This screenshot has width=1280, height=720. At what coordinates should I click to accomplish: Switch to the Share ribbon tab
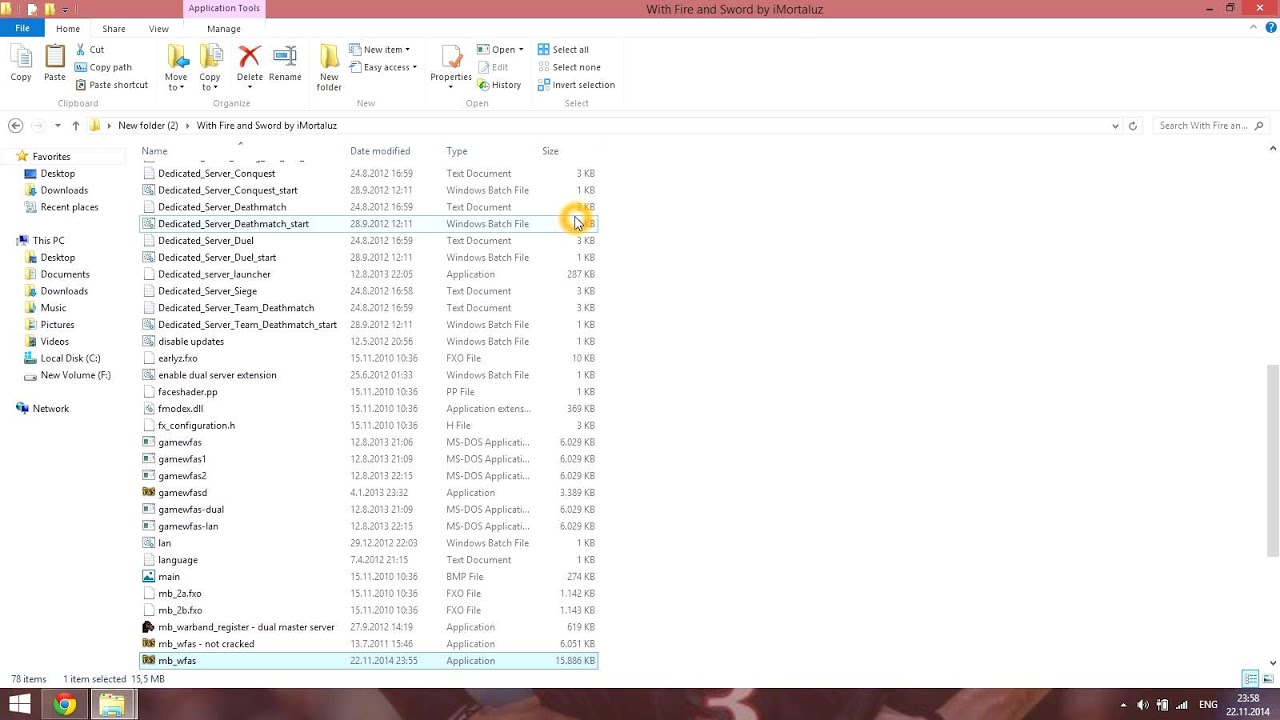tap(114, 29)
